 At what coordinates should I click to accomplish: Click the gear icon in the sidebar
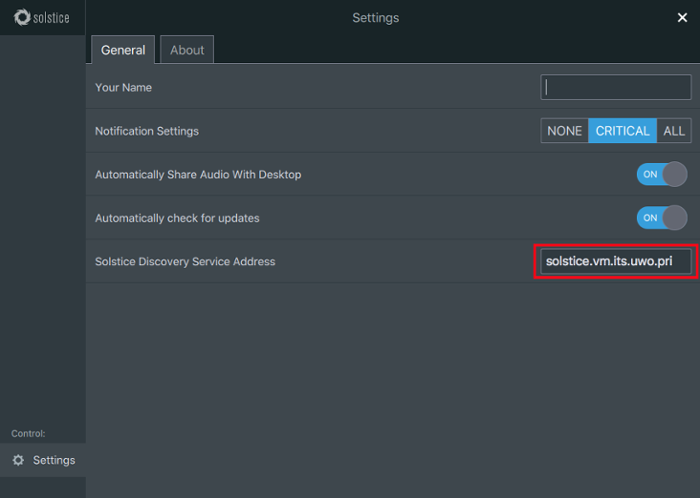18,460
